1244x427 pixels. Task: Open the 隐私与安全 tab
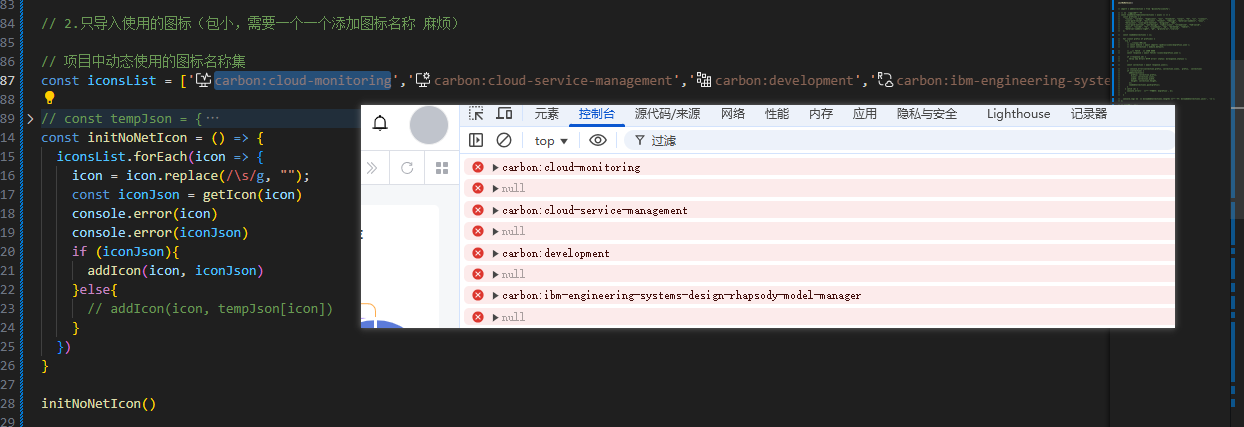[x=927, y=114]
